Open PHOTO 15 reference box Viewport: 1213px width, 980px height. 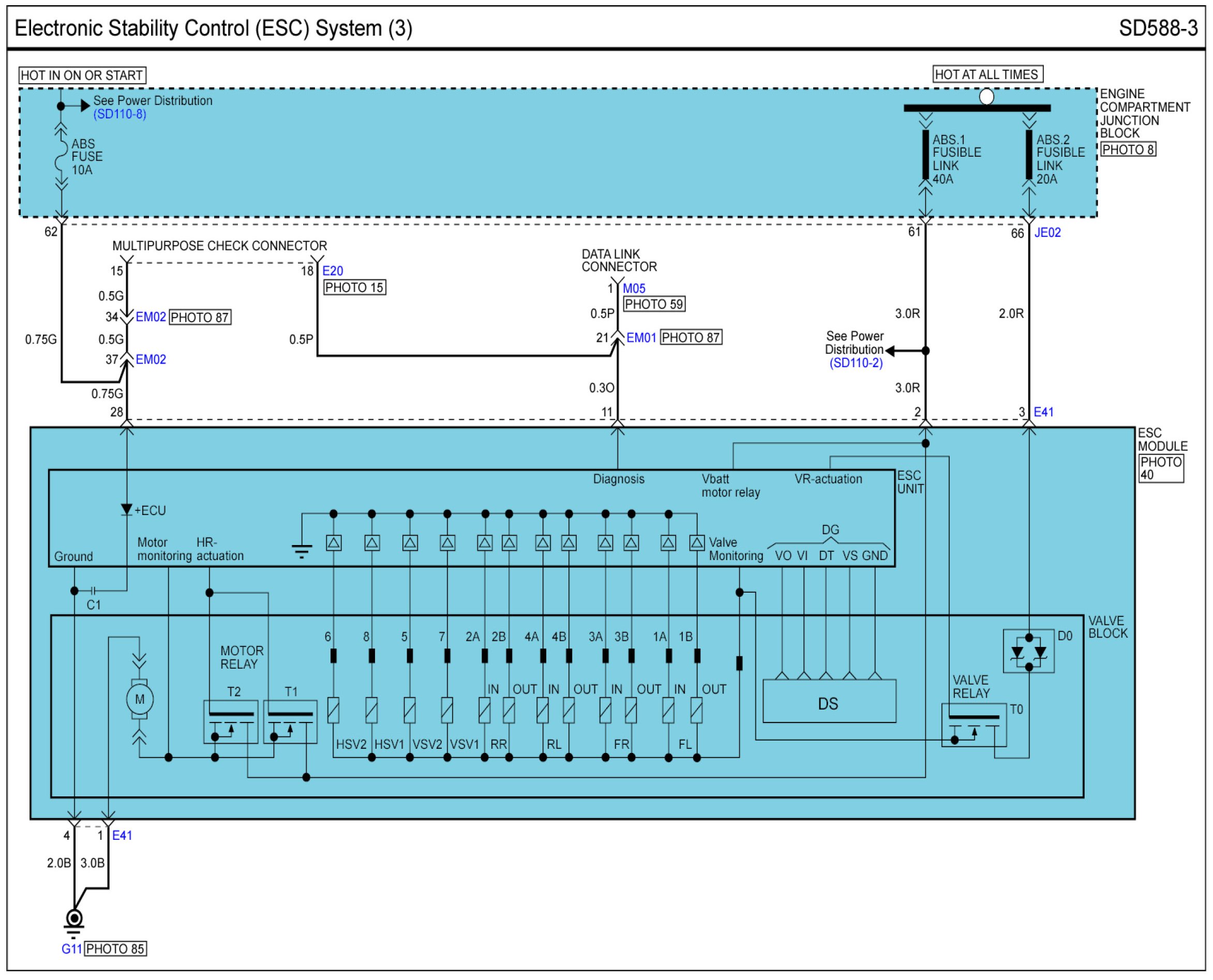355,288
